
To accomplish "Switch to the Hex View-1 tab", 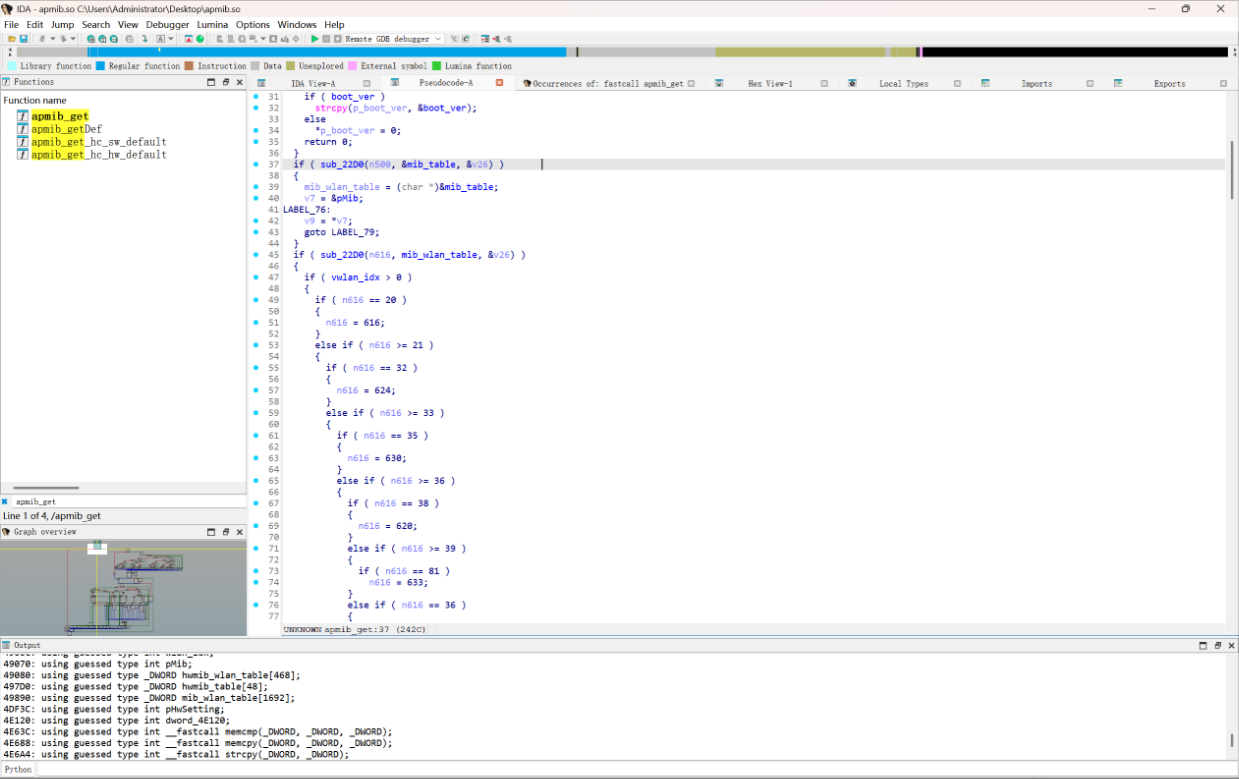I will 770,84.
